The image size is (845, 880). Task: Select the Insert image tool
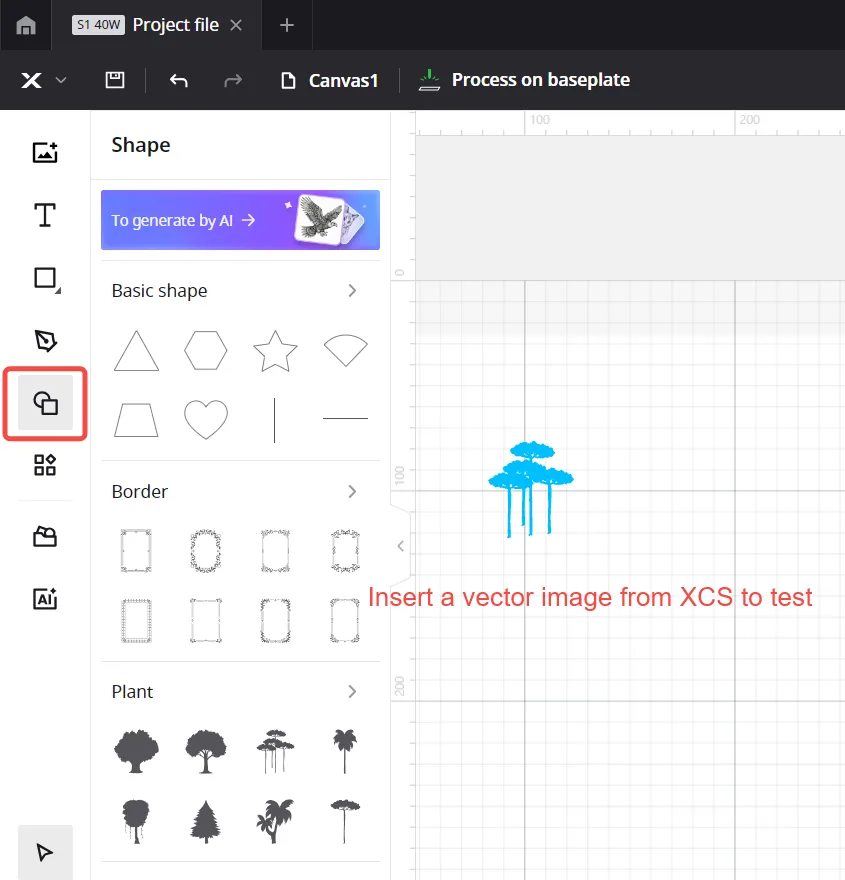[45, 152]
